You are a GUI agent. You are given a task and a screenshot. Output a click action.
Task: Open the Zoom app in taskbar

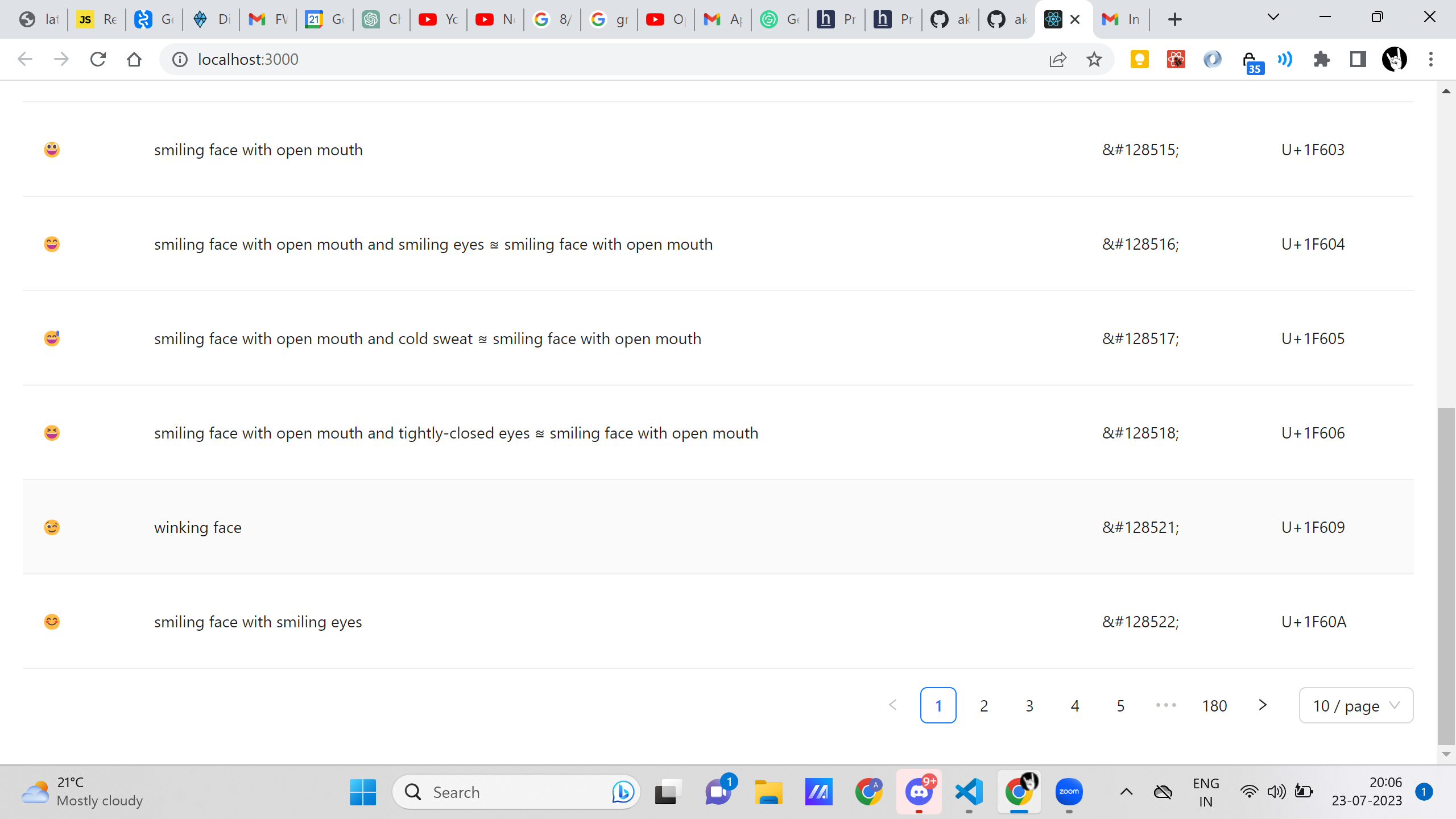pos(1069,792)
